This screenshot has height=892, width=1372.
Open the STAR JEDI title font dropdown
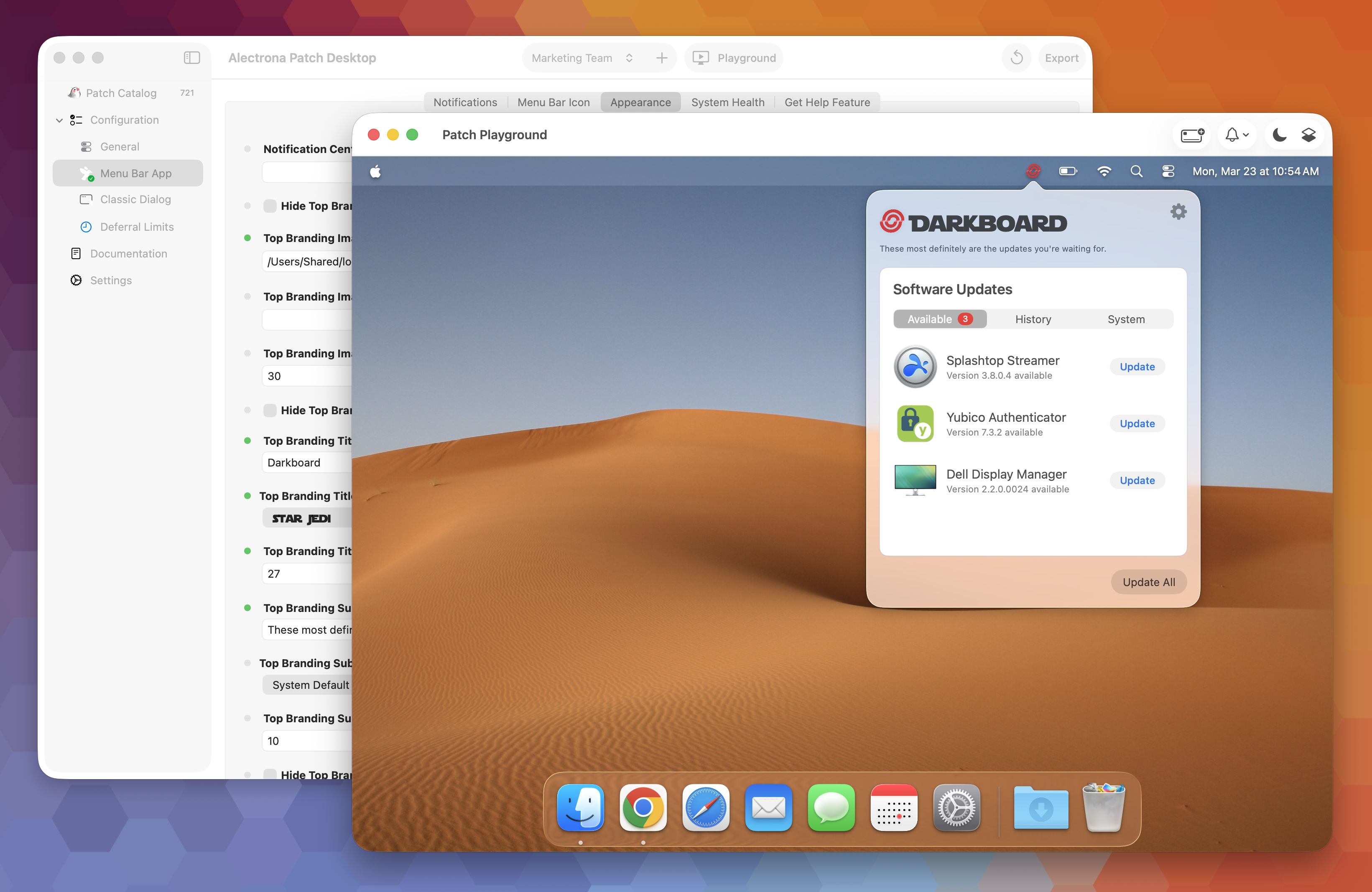[307, 518]
